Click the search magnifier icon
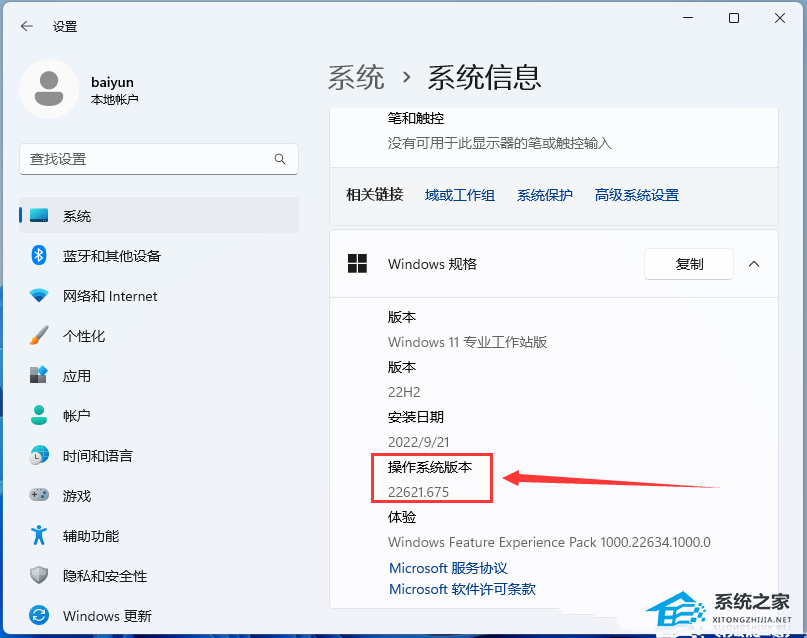 pos(280,159)
